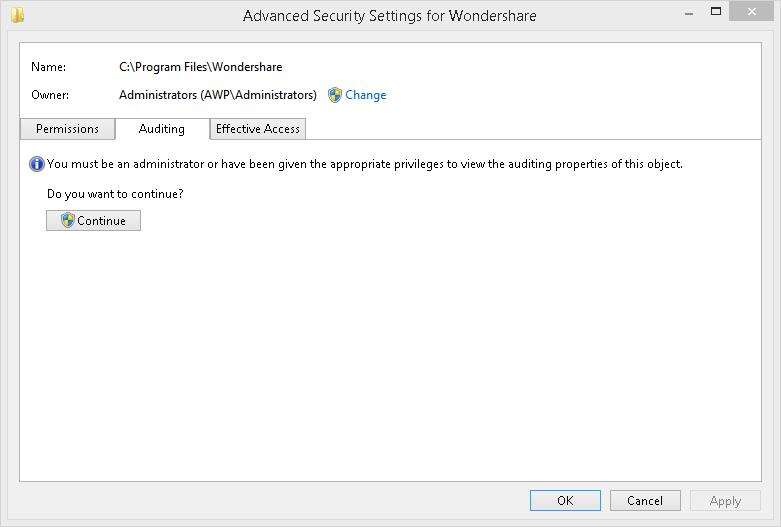Select the Auditing tab

(x=162, y=129)
